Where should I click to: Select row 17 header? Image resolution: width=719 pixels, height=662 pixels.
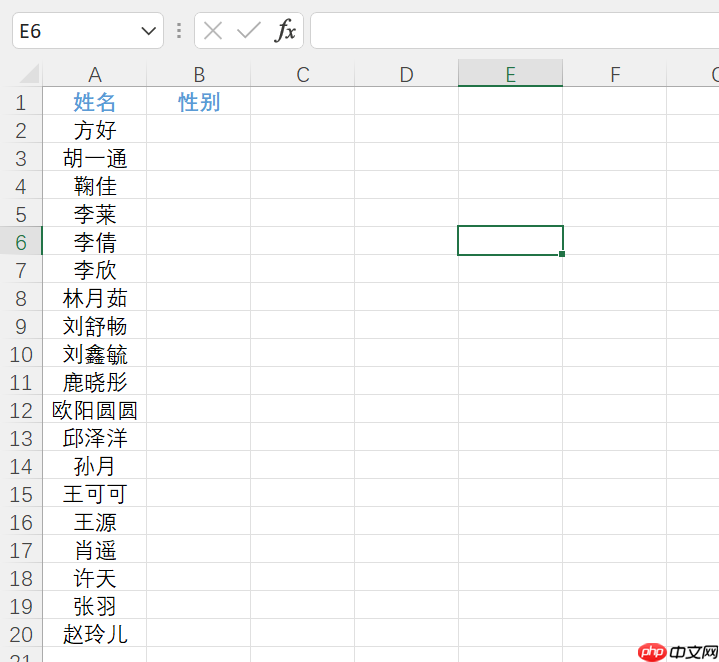point(21,550)
